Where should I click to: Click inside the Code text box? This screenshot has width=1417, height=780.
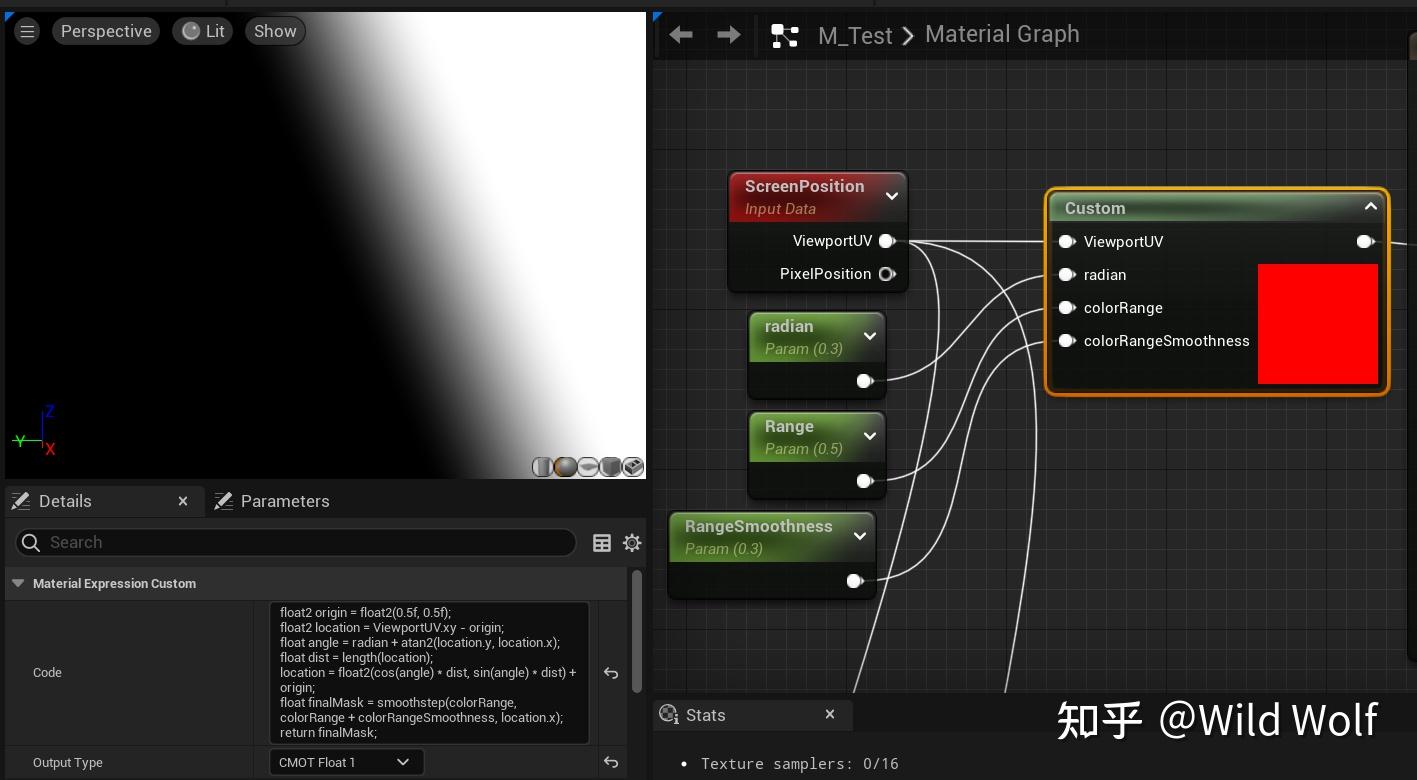429,672
